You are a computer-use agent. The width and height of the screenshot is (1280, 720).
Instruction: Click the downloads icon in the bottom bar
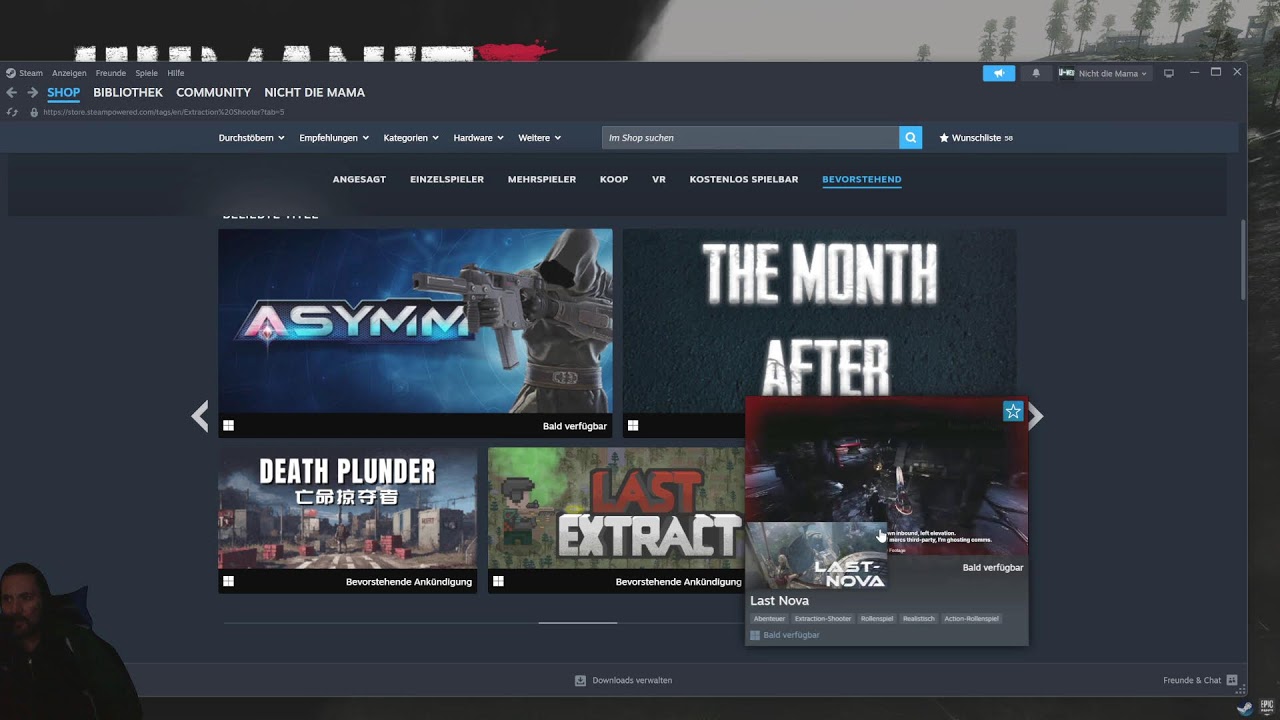tap(580, 680)
